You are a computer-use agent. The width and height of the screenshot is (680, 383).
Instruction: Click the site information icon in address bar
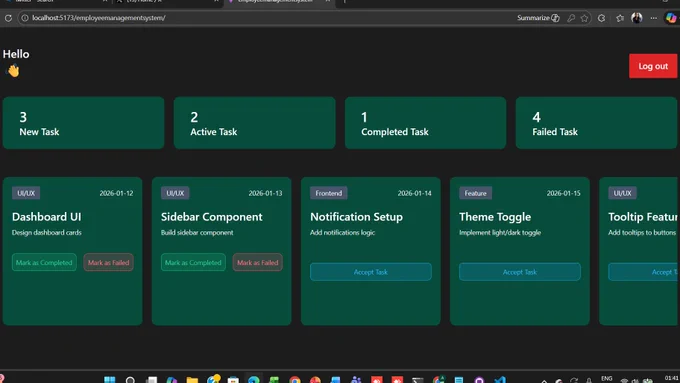25,18
